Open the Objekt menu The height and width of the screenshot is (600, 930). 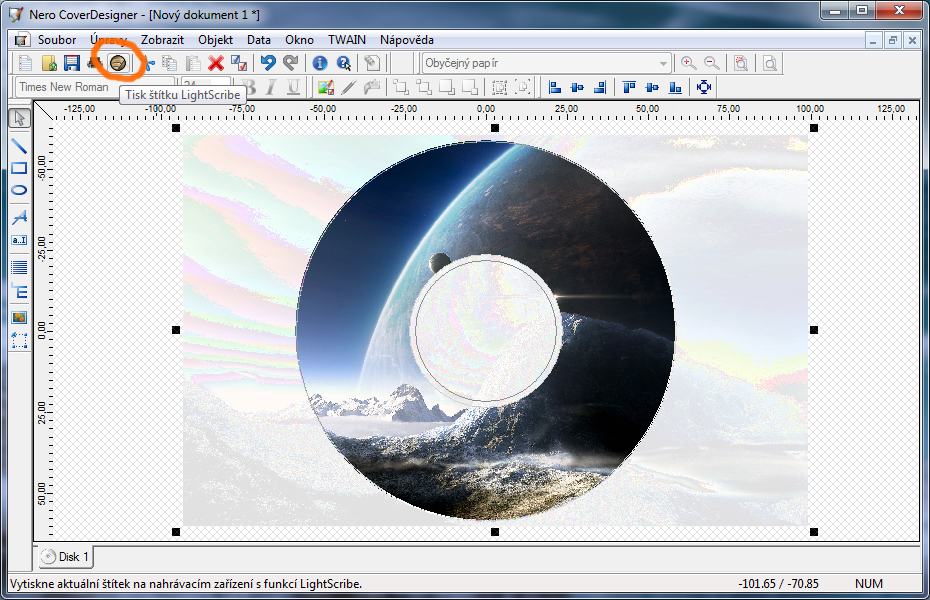point(215,40)
